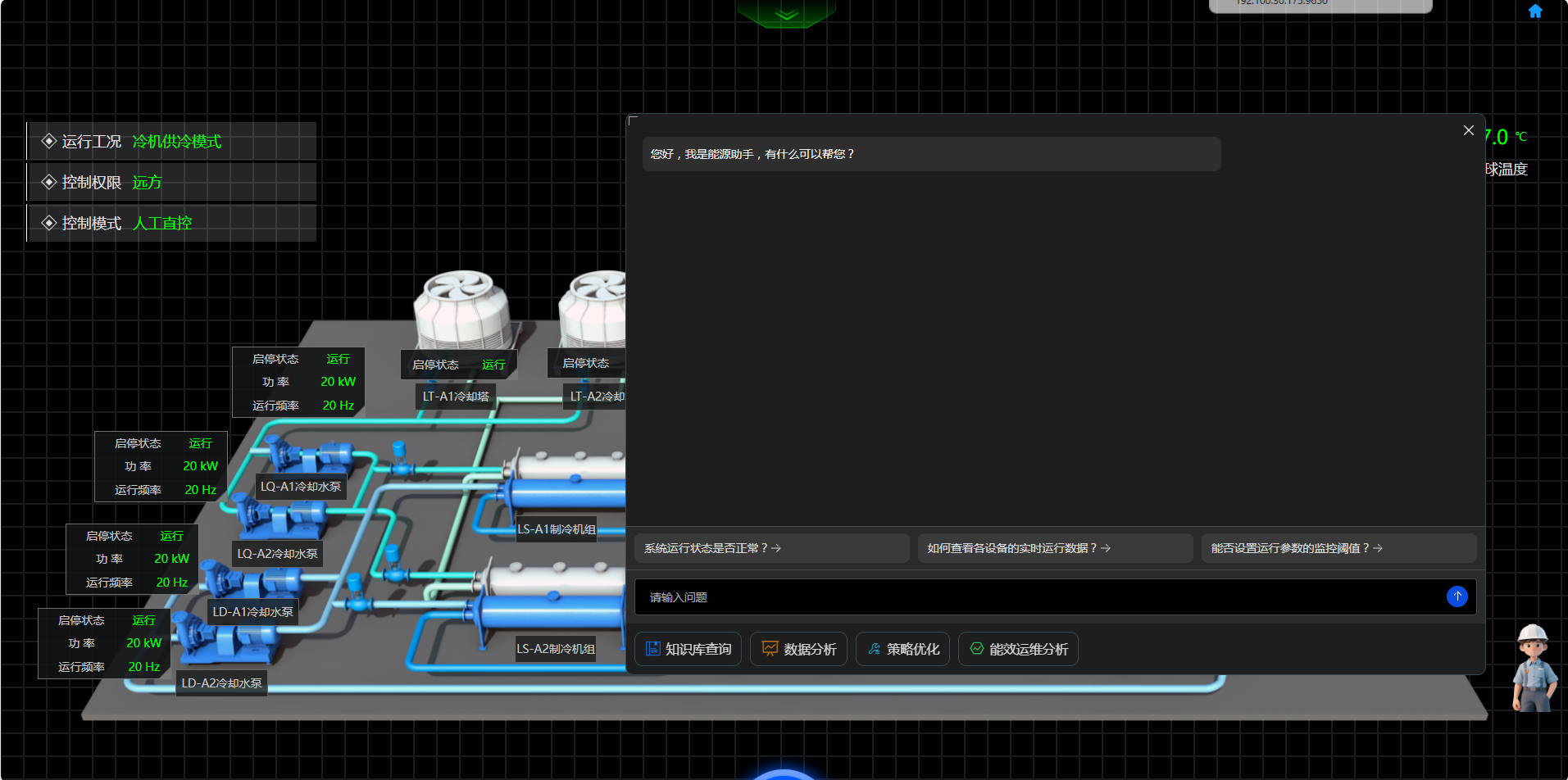The width and height of the screenshot is (1568, 780).
Task: Ask 如何查看各设备的实时运行数据 suggestion
Action: [1055, 548]
